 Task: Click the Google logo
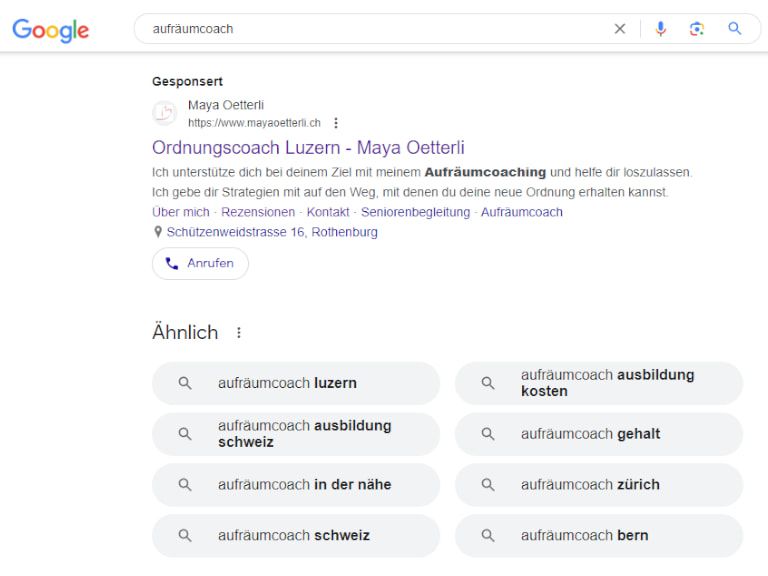tap(50, 30)
